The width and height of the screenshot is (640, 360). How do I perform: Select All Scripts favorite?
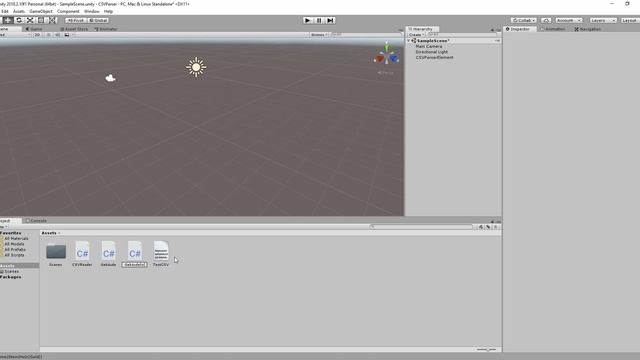[x=14, y=255]
